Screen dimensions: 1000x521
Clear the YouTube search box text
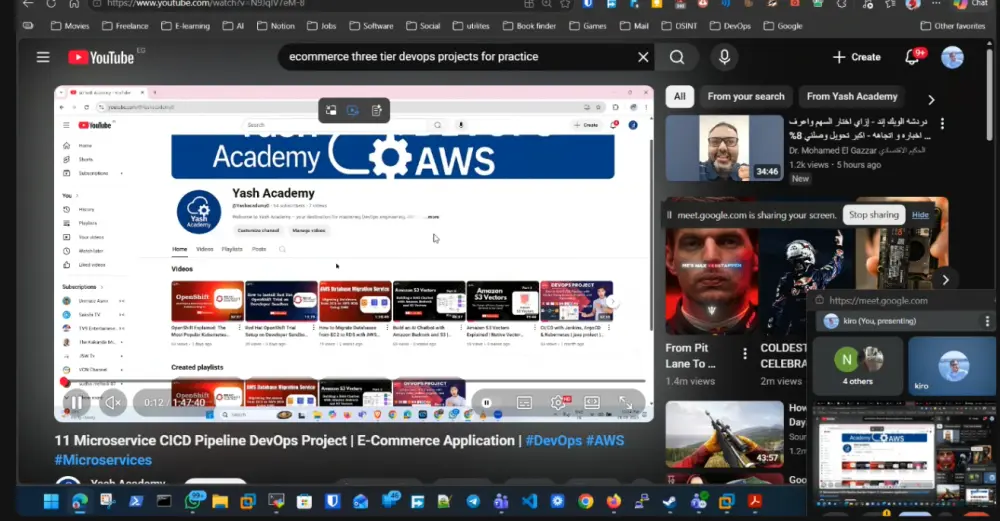coord(643,57)
